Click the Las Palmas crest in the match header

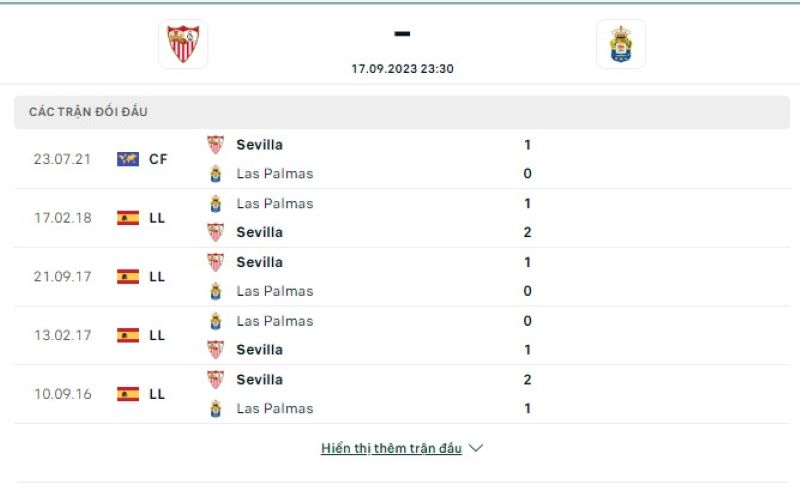[x=620, y=44]
